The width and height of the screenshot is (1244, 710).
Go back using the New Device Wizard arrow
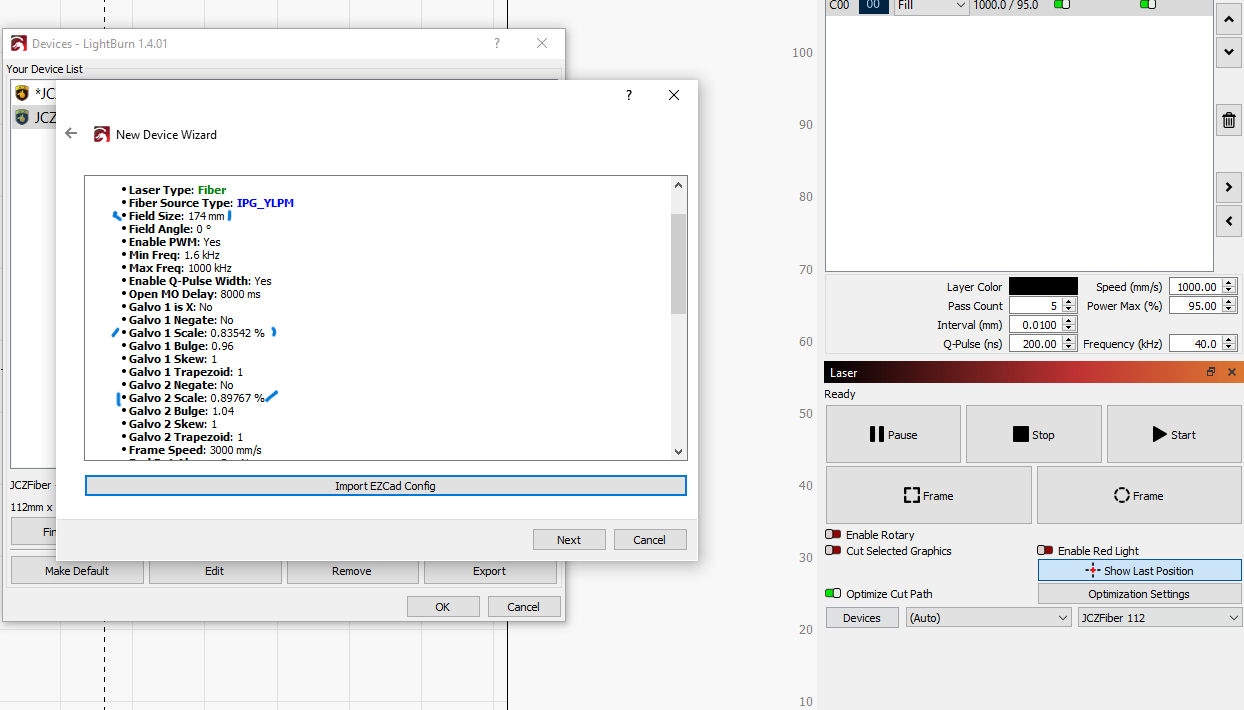tap(71, 133)
